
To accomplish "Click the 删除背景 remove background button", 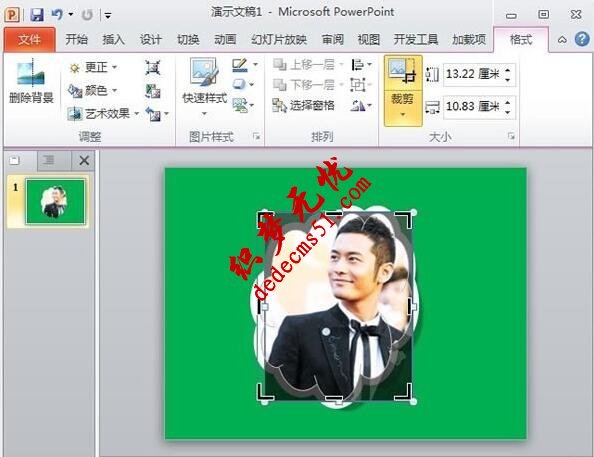I will tap(31, 81).
